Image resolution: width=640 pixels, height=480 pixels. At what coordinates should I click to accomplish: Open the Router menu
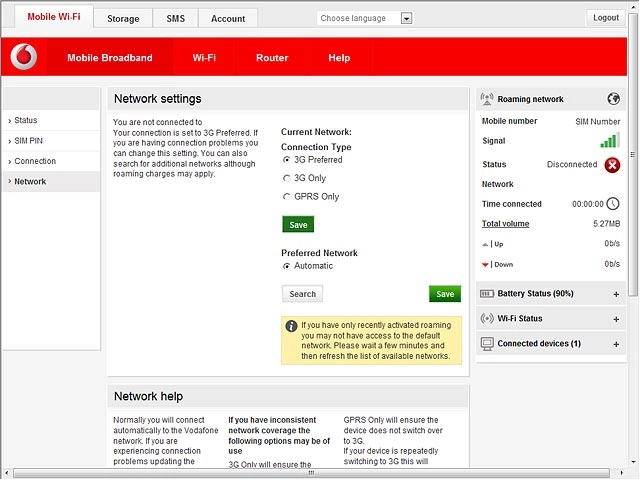(x=272, y=58)
